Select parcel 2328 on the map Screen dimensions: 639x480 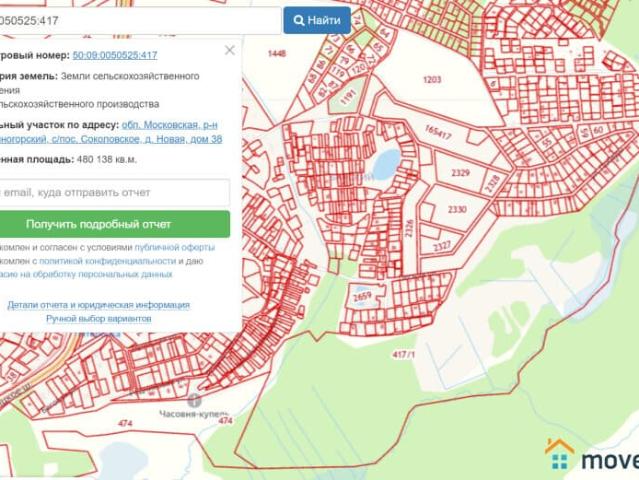click(492, 184)
